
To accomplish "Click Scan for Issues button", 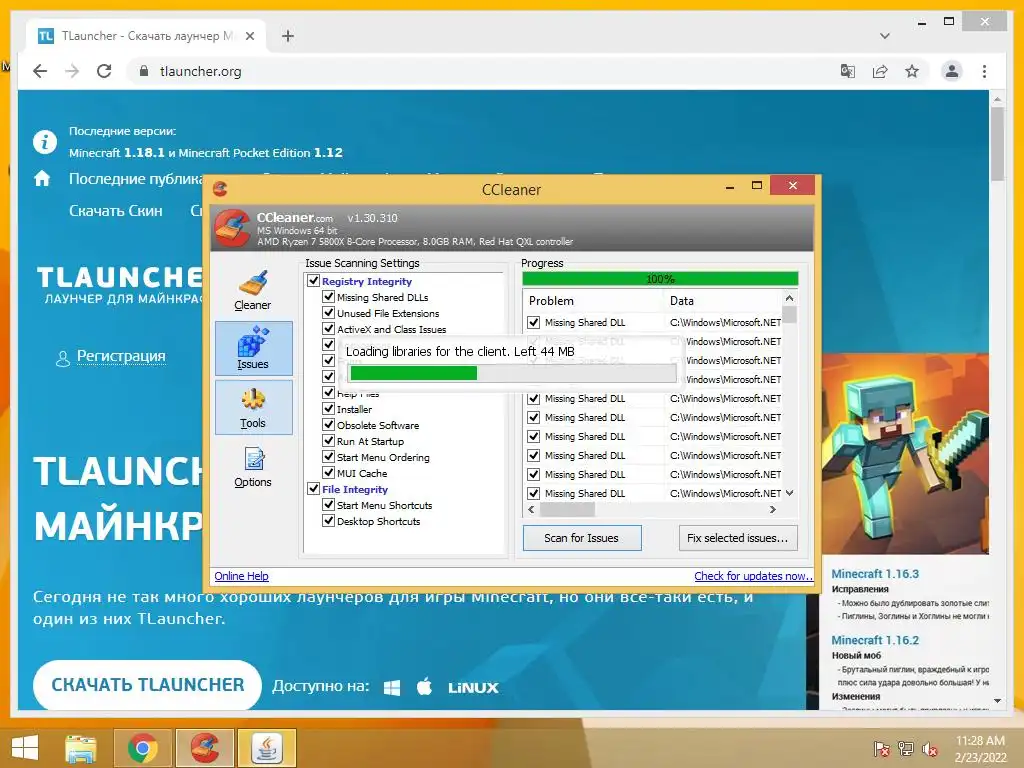I will (582, 538).
